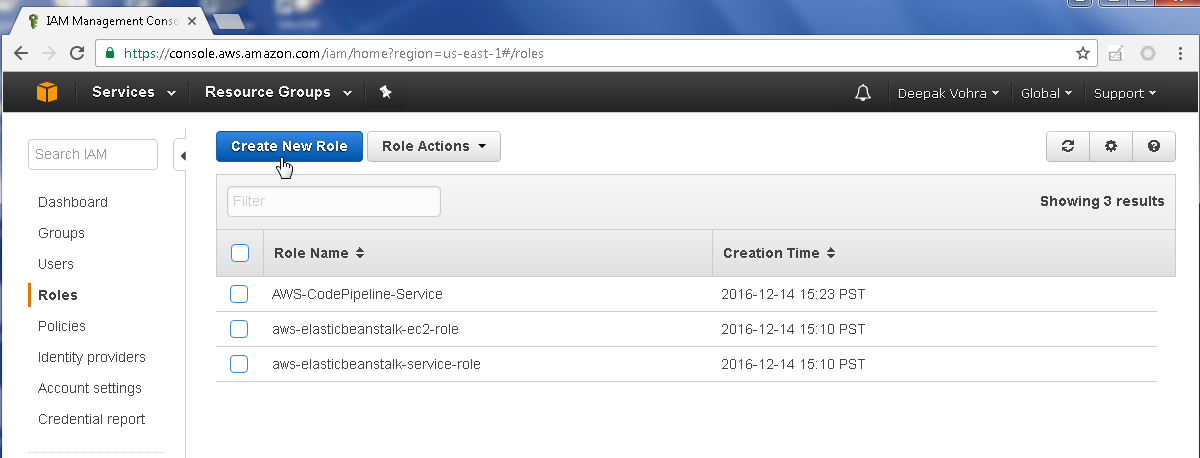The height and width of the screenshot is (458, 1200).
Task: Check the aws-elasticbeanstalk-service-role checkbox
Action: (239, 364)
